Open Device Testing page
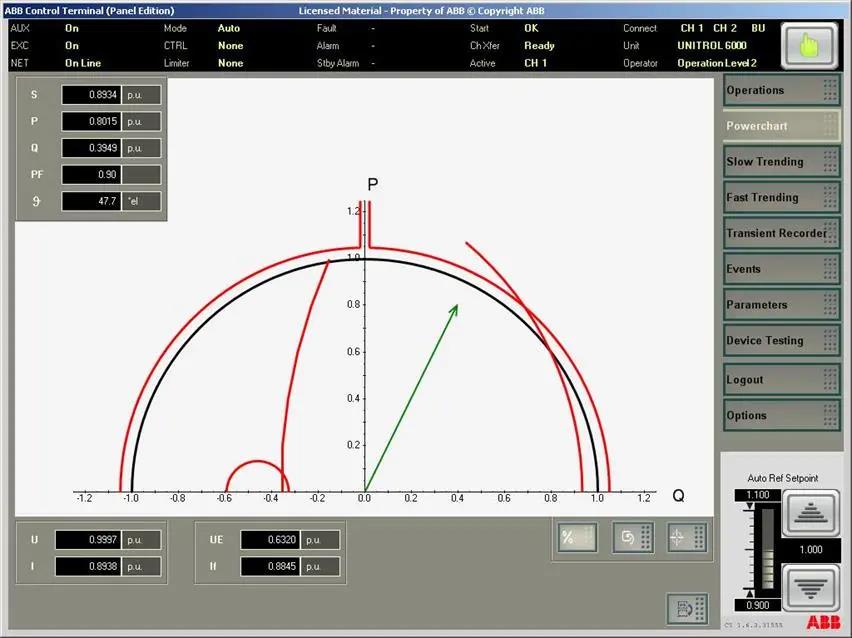The width and height of the screenshot is (852, 638). point(781,341)
